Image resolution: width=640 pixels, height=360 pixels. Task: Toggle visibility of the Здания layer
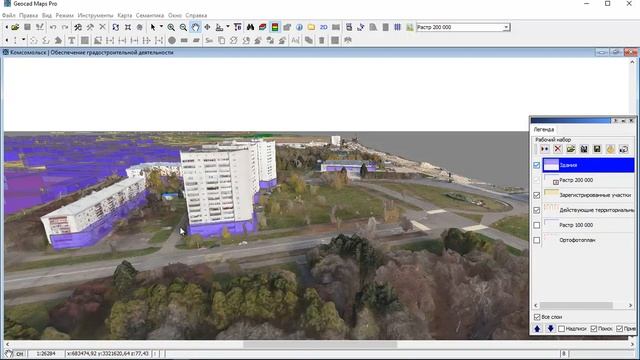tap(536, 165)
